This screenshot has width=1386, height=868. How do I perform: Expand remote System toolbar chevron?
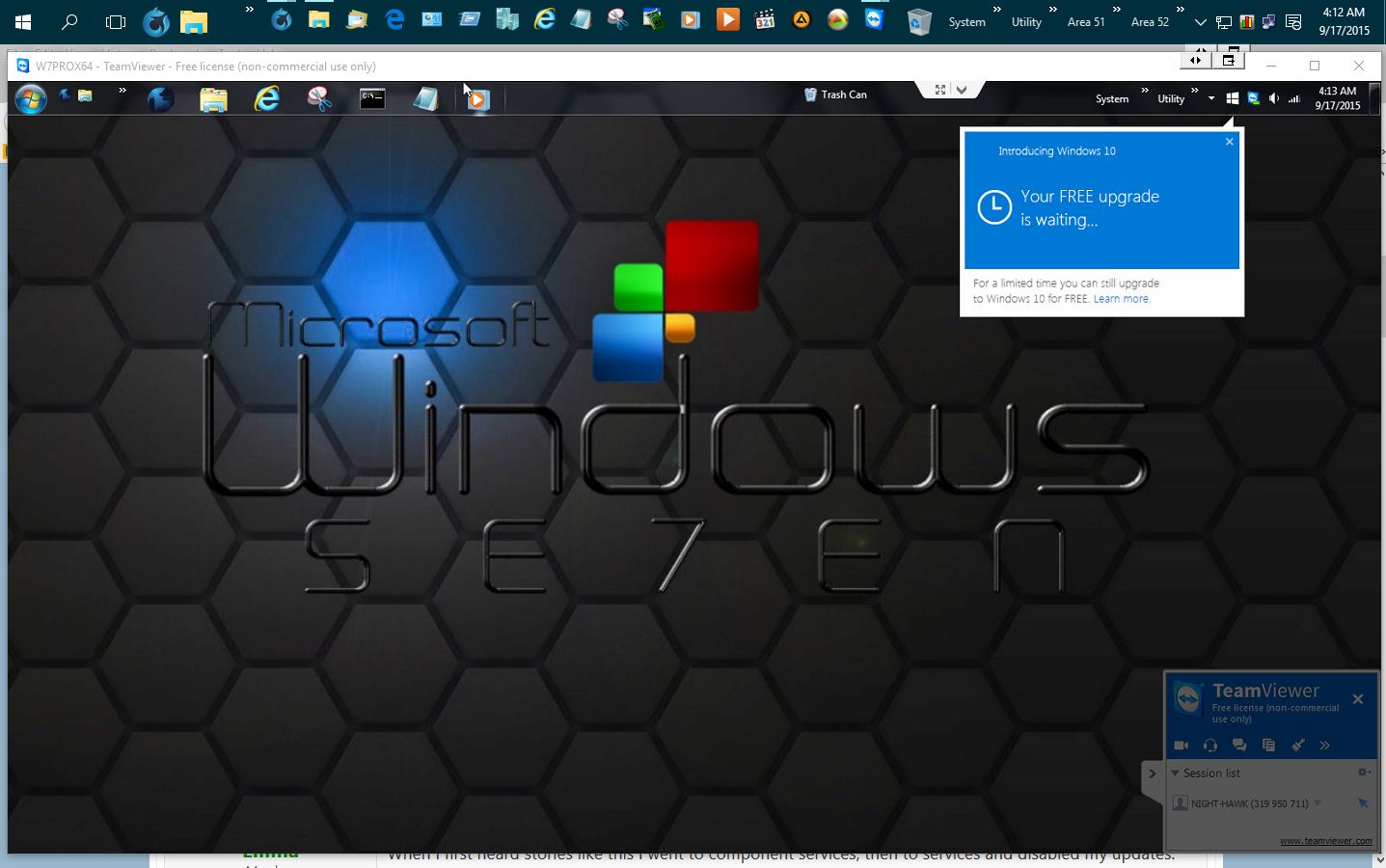click(x=1145, y=92)
